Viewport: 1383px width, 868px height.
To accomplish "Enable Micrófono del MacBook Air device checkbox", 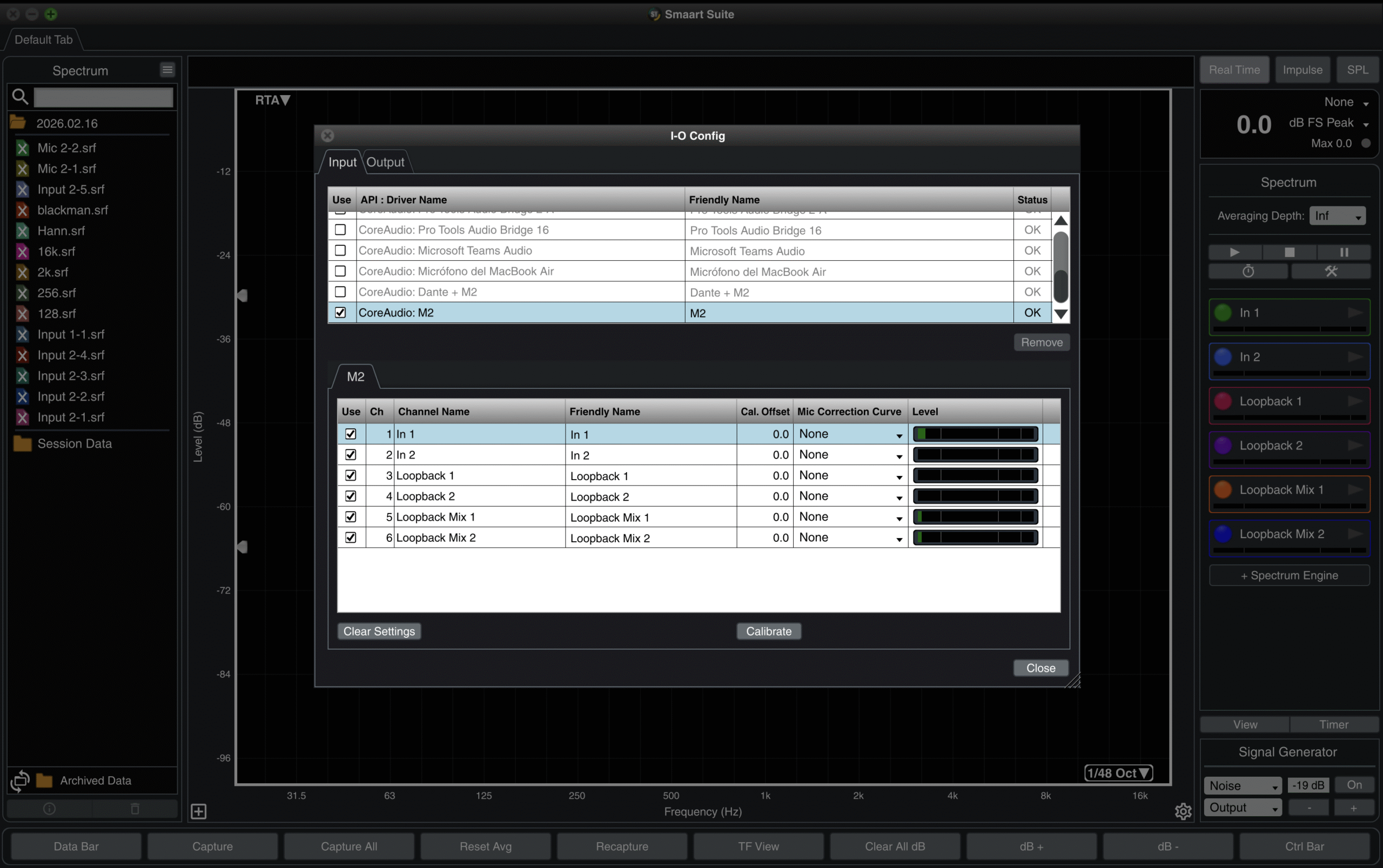I will tap(340, 271).
